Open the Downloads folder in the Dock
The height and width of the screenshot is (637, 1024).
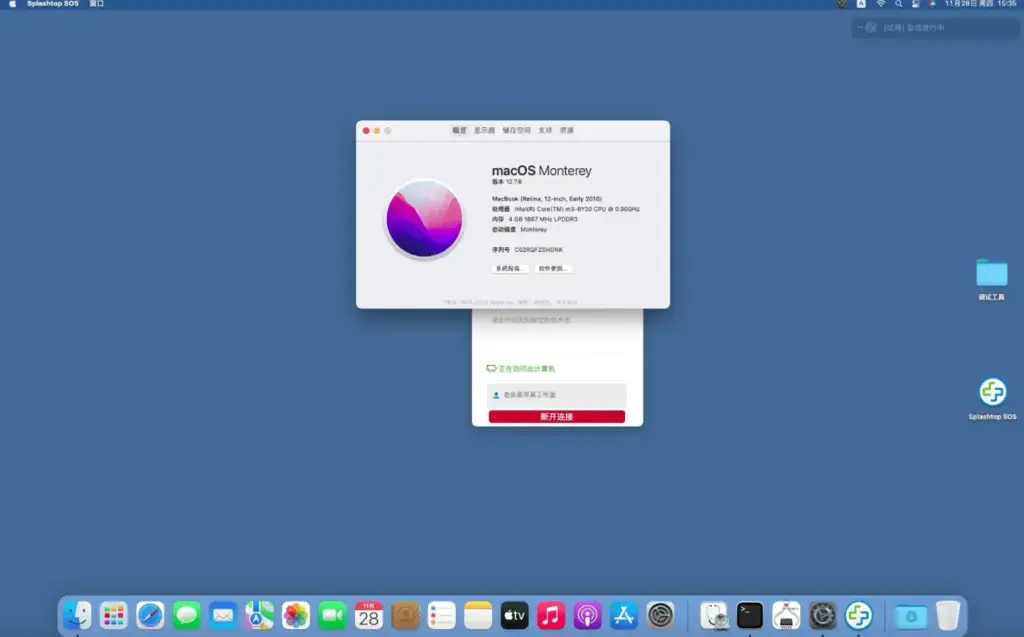click(x=911, y=615)
